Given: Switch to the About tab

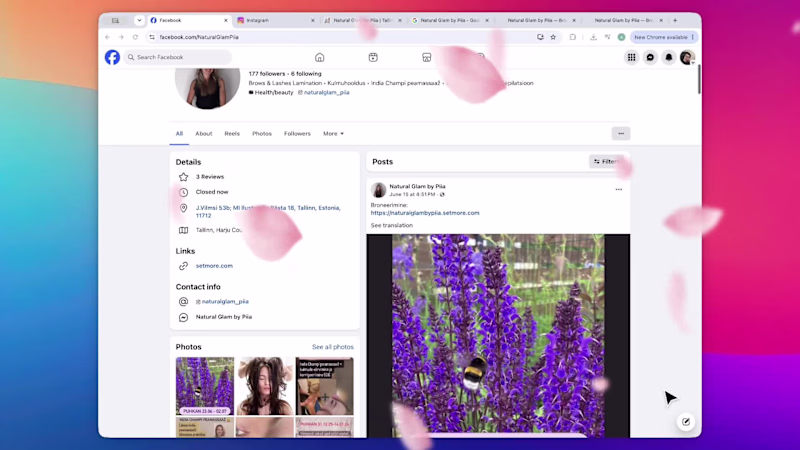Looking at the screenshot, I should (204, 134).
